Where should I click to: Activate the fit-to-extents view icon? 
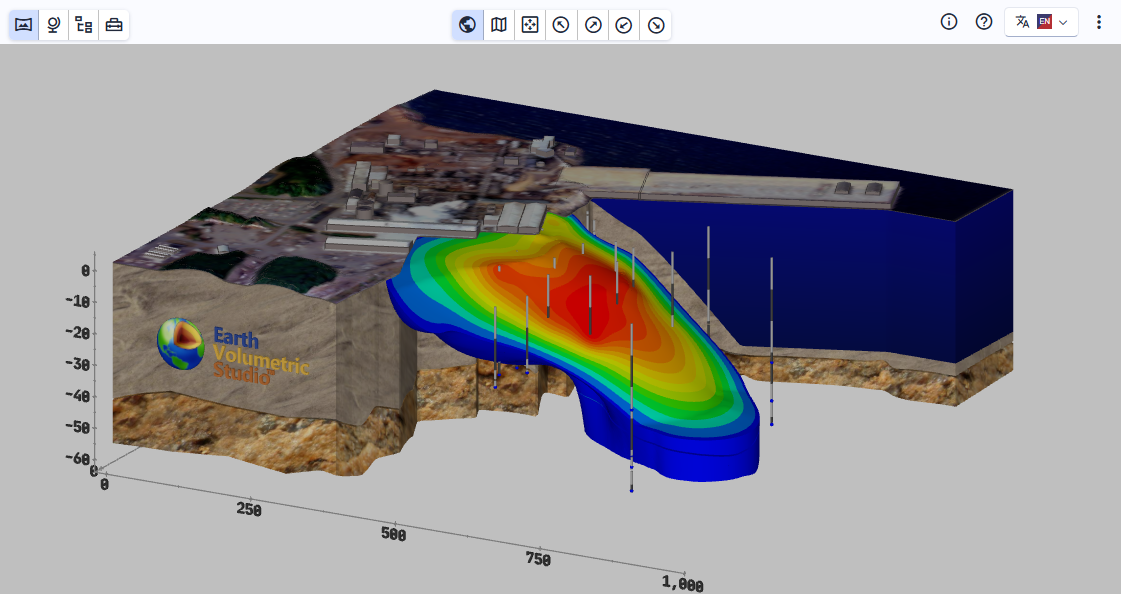click(529, 25)
